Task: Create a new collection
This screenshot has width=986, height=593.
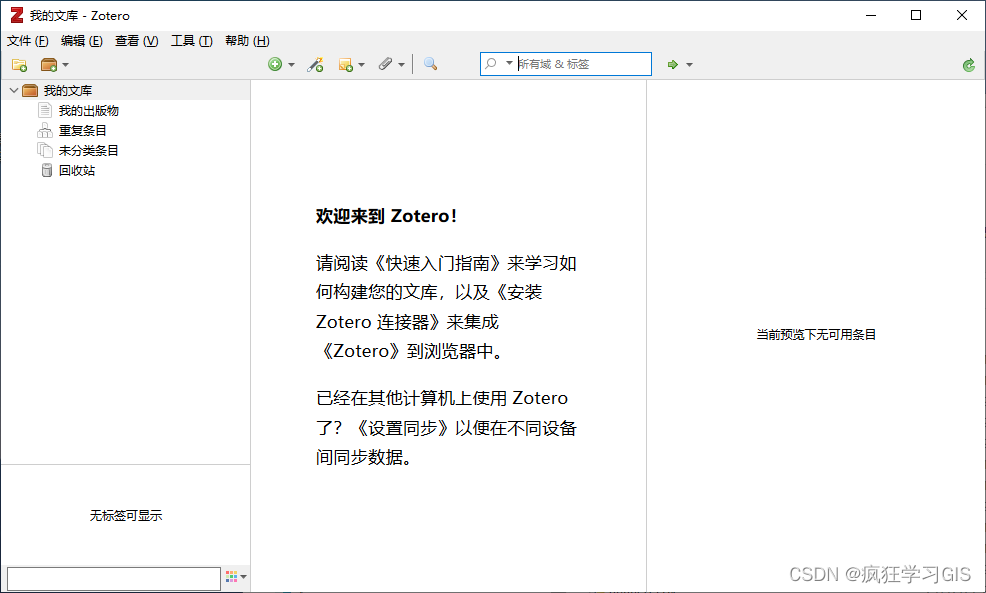Action: (18, 64)
